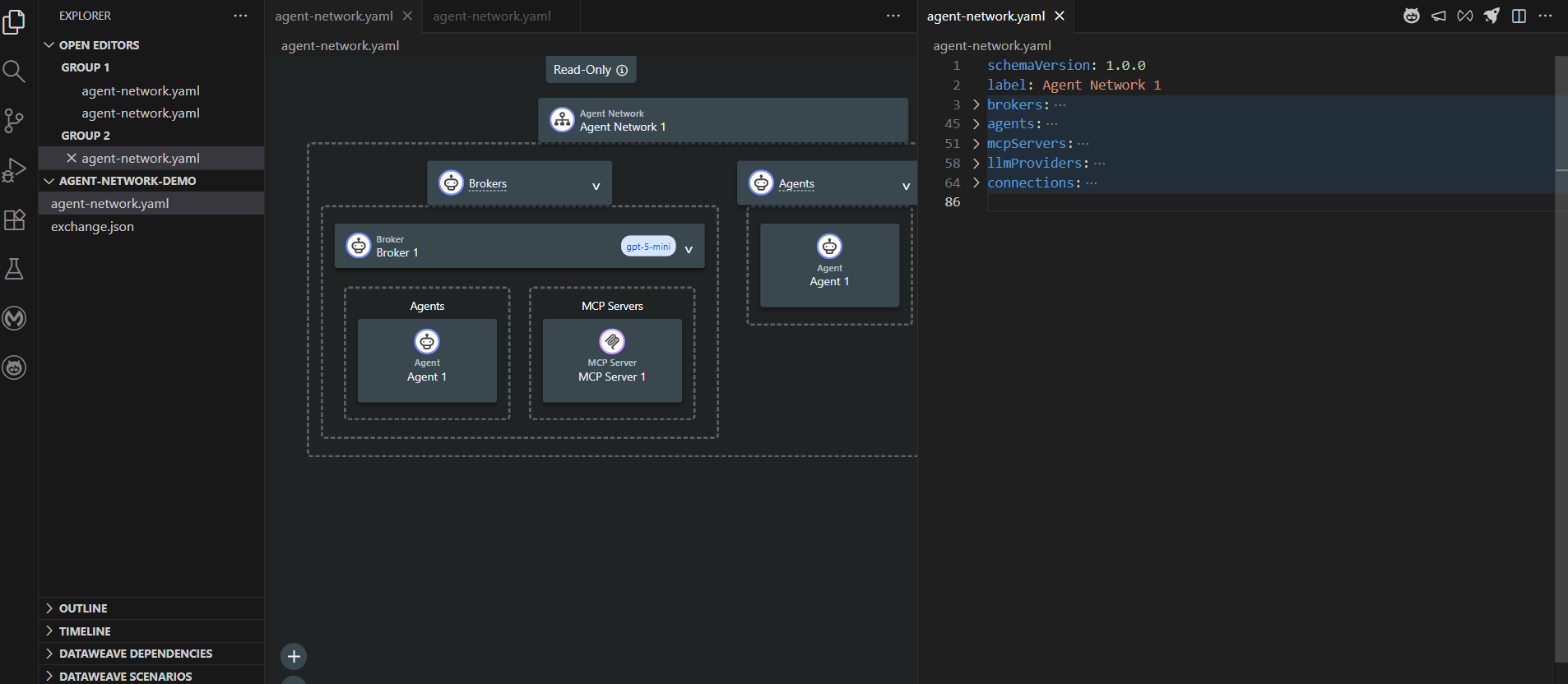Open the MuleSoft panel icon
This screenshot has width=1568, height=684.
point(14,318)
